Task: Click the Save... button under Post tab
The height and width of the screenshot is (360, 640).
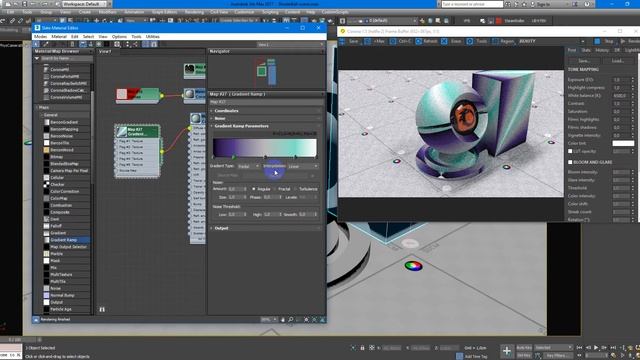Action: pyautogui.click(x=584, y=60)
